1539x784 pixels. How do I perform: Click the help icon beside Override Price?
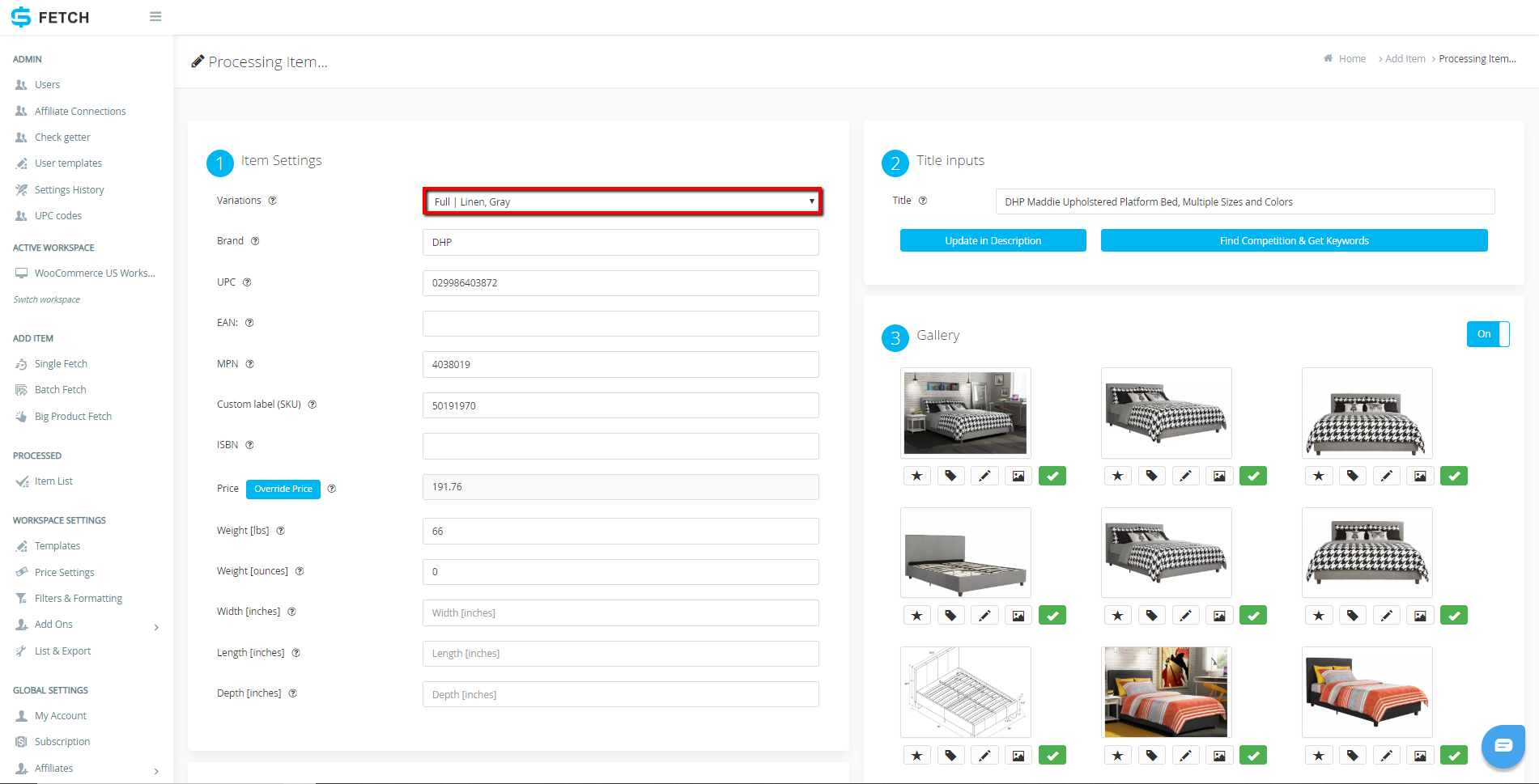tap(332, 489)
